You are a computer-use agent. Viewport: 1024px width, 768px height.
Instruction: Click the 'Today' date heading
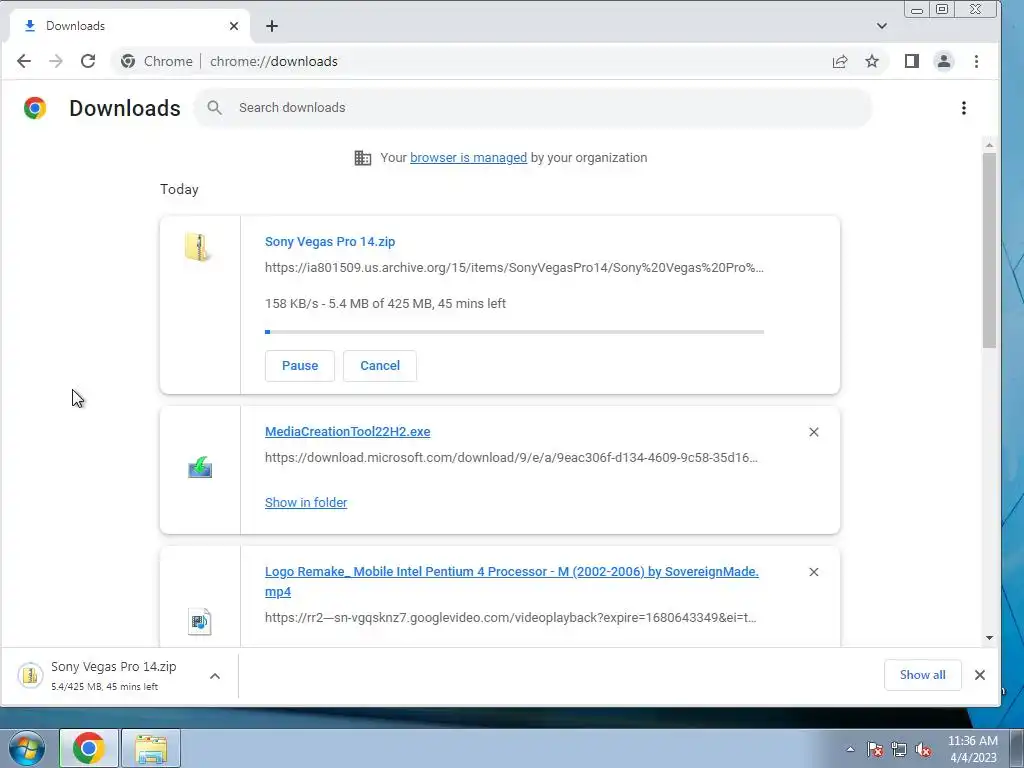[180, 189]
